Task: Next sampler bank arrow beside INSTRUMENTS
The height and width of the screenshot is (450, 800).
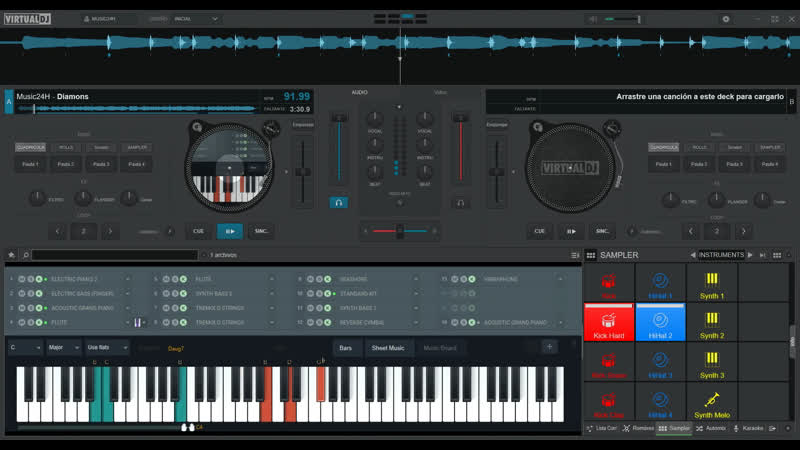Action: tap(750, 255)
